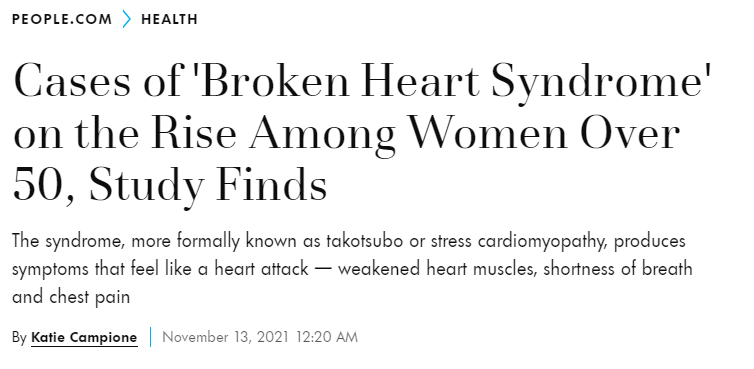Click the blue breadcrumb chevron arrow
Viewport: 754px width, 369px height.
[x=126, y=19]
